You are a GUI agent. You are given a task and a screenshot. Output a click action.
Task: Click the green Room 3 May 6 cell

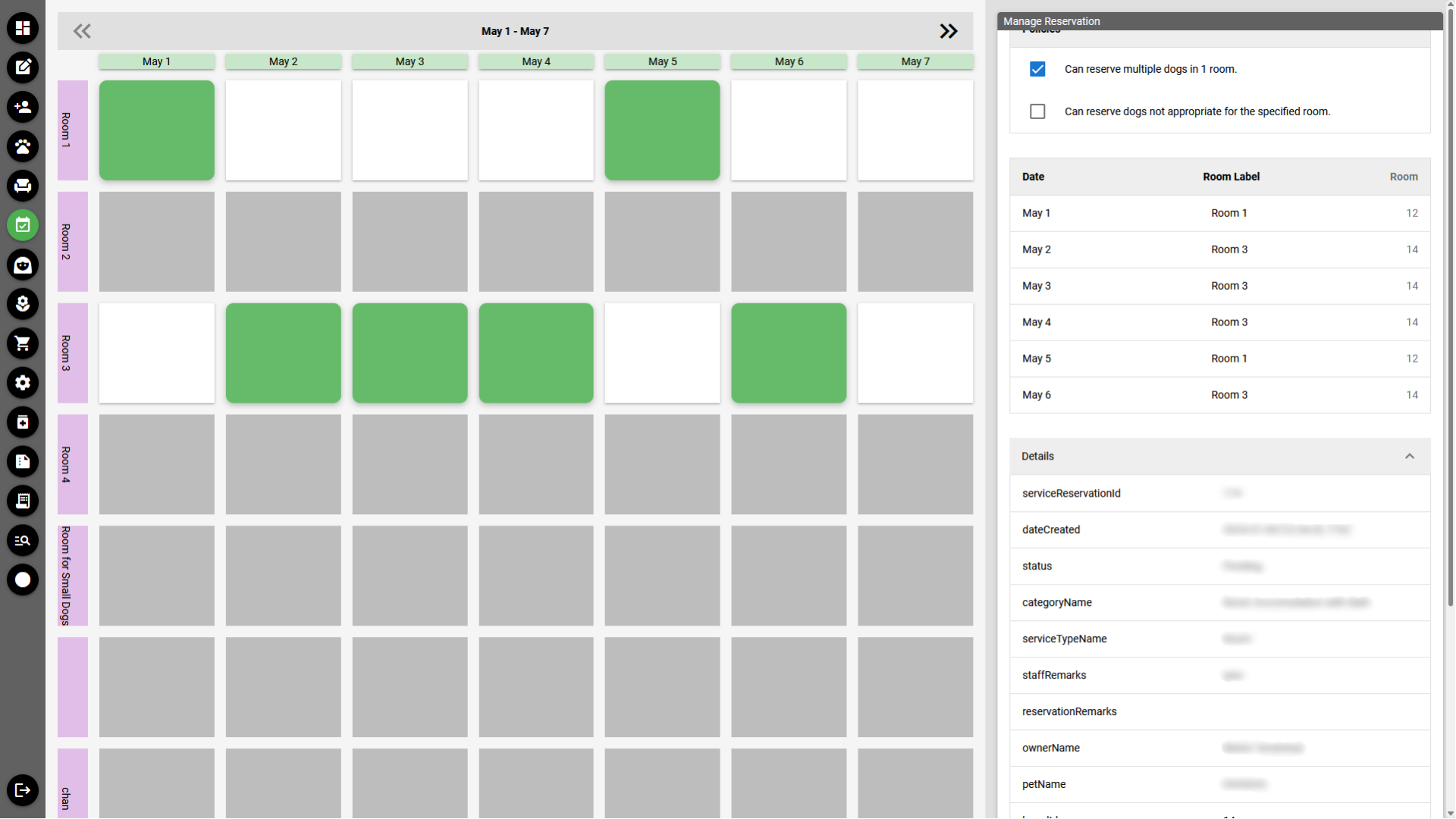point(789,353)
